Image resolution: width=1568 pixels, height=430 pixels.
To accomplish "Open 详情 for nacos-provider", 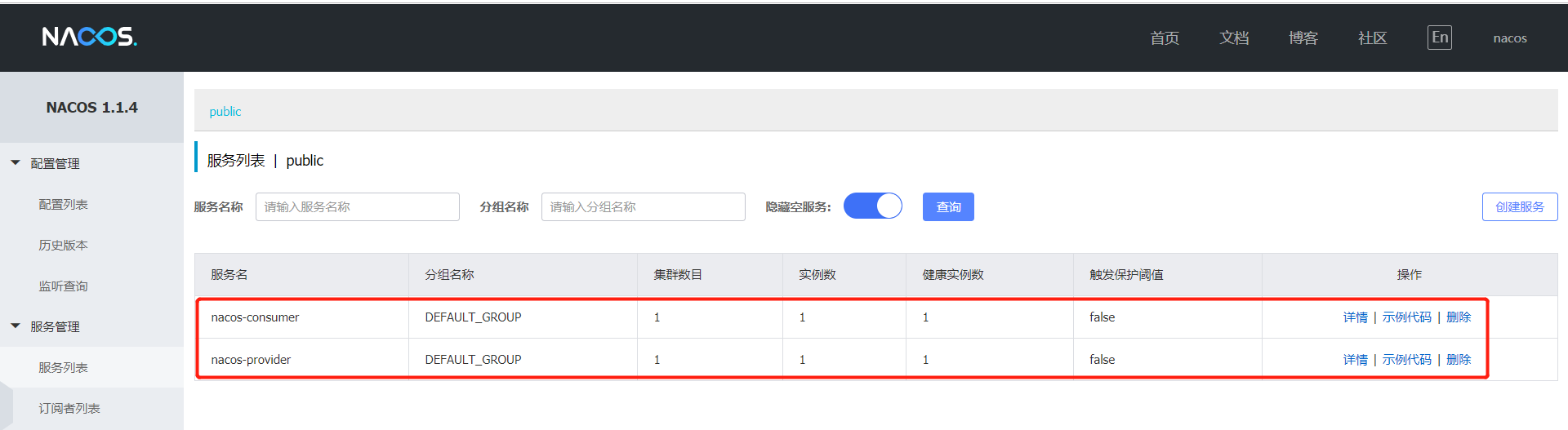I will tap(1356, 360).
